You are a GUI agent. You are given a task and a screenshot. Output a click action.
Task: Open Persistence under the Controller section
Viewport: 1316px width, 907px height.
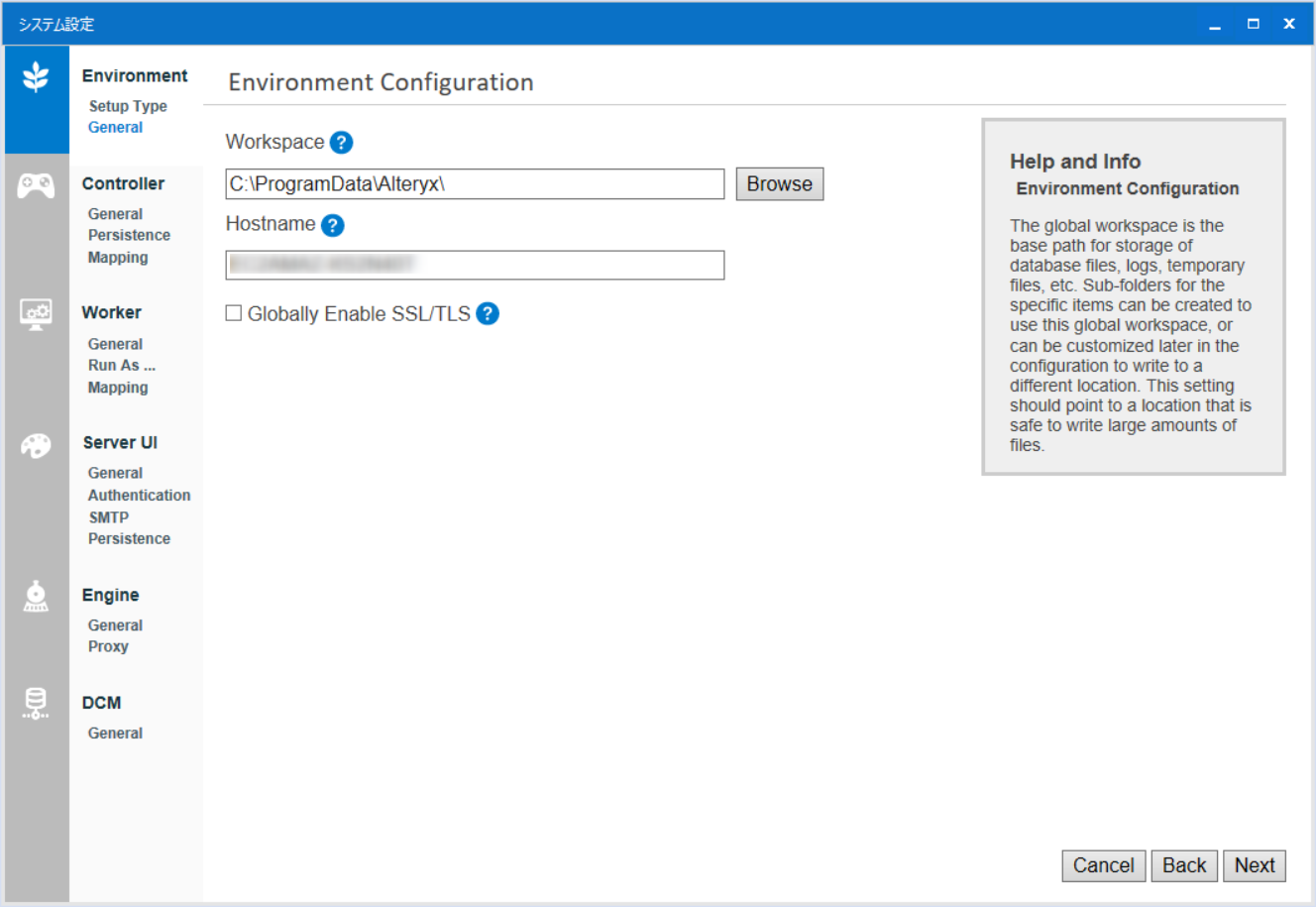(129, 235)
